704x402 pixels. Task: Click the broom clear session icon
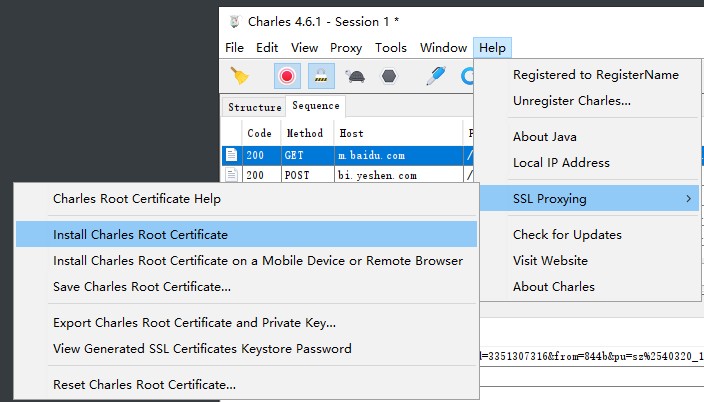coord(239,76)
